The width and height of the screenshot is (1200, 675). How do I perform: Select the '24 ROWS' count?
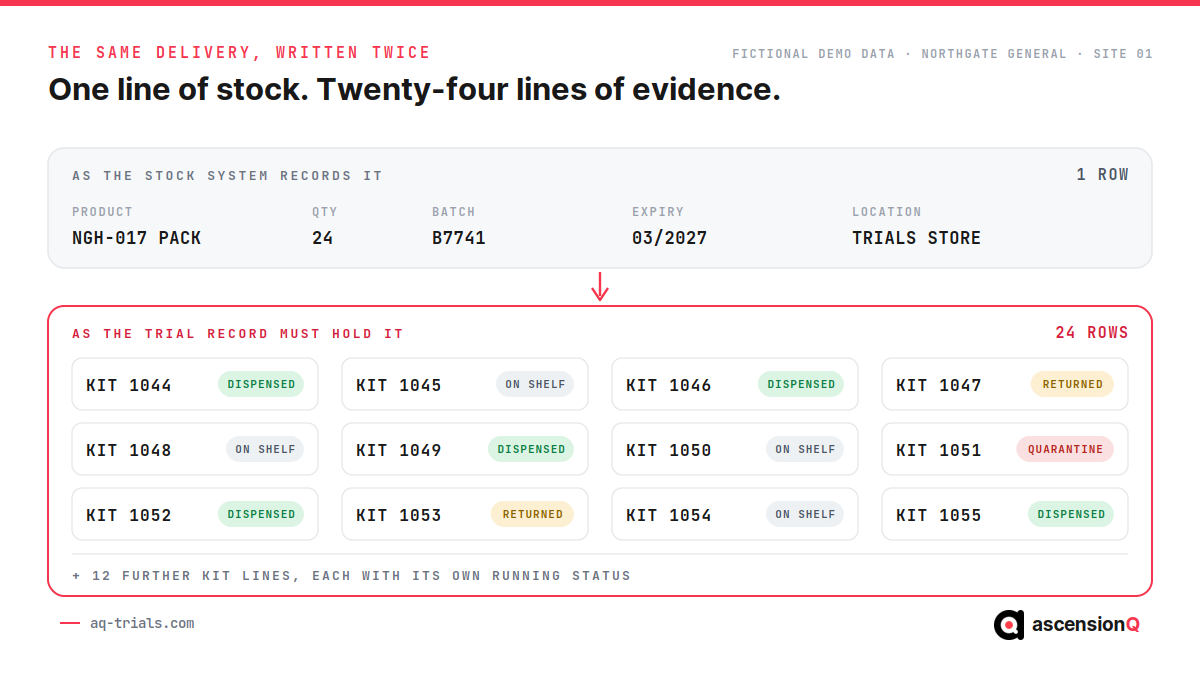(x=1092, y=332)
